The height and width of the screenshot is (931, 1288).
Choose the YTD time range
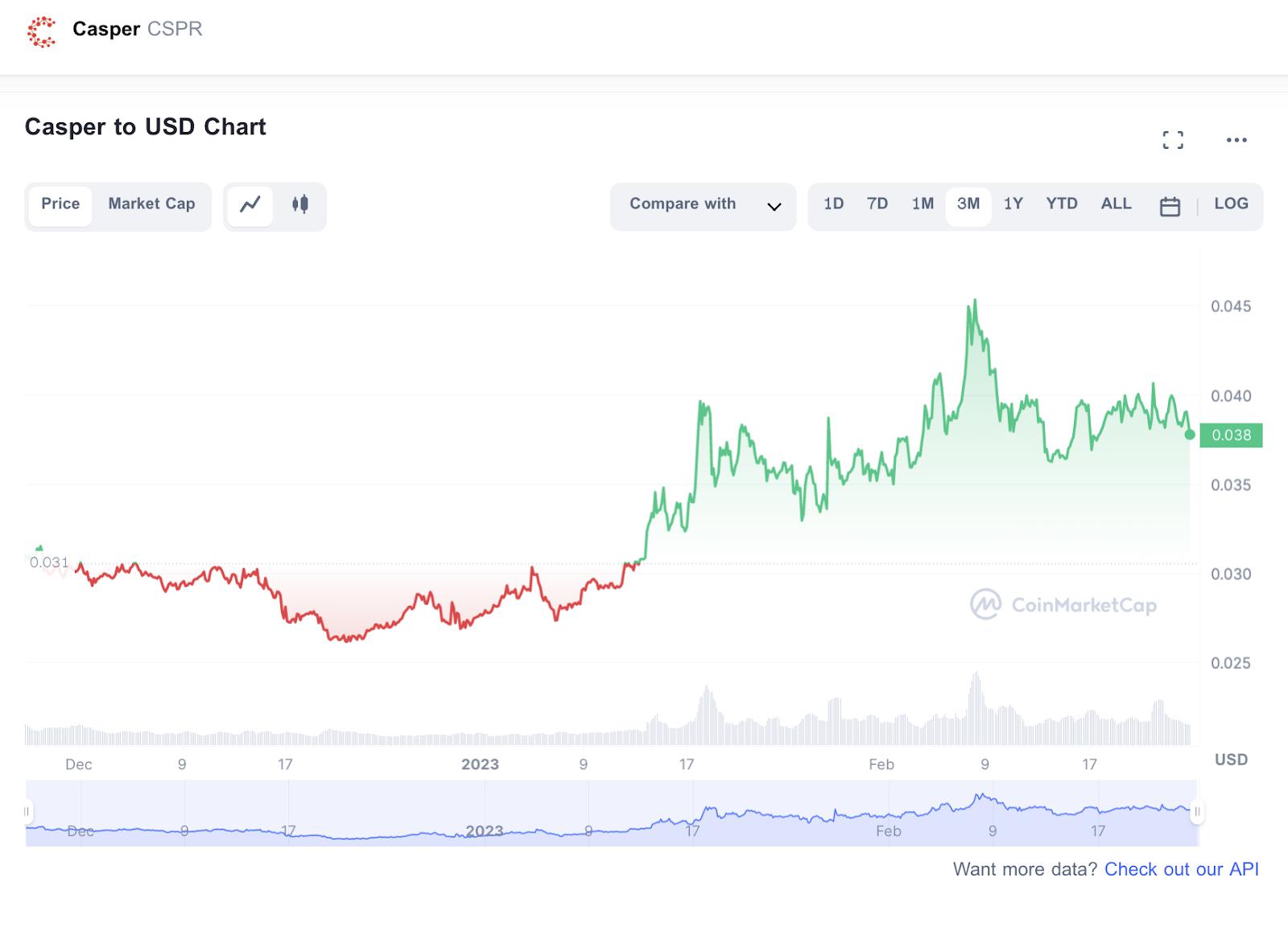tap(1061, 204)
